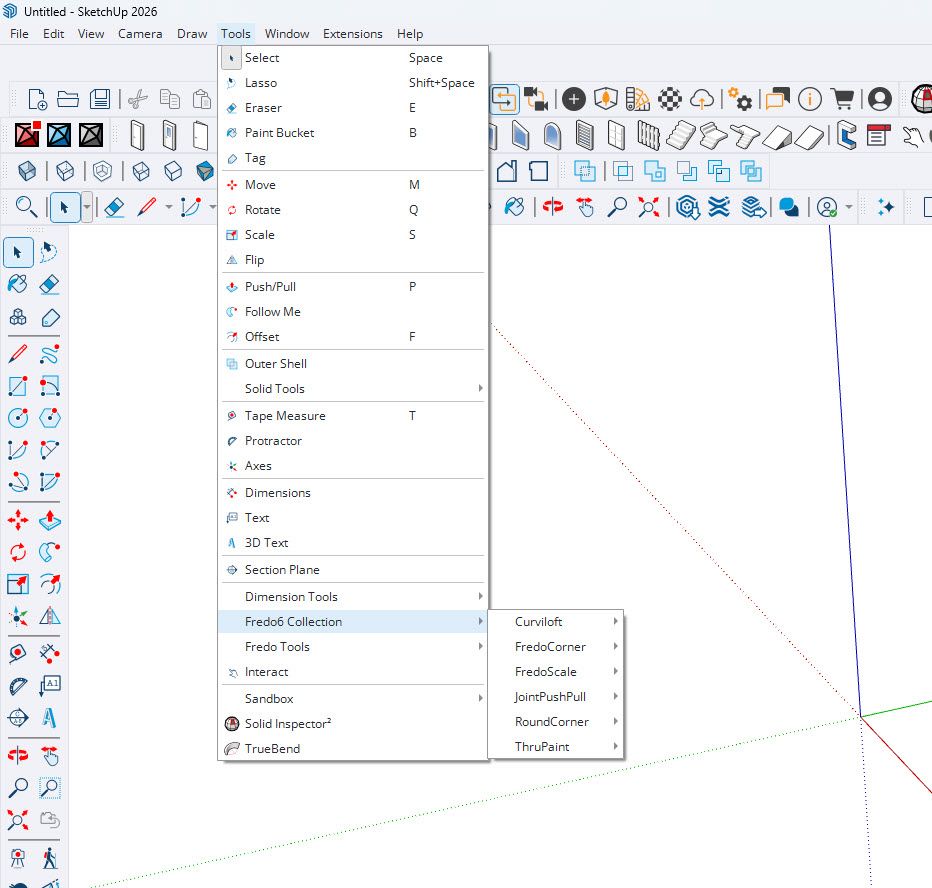Select the Orbit tool in left tool palette
Screen dimensions: 932x888
click(x=18, y=755)
